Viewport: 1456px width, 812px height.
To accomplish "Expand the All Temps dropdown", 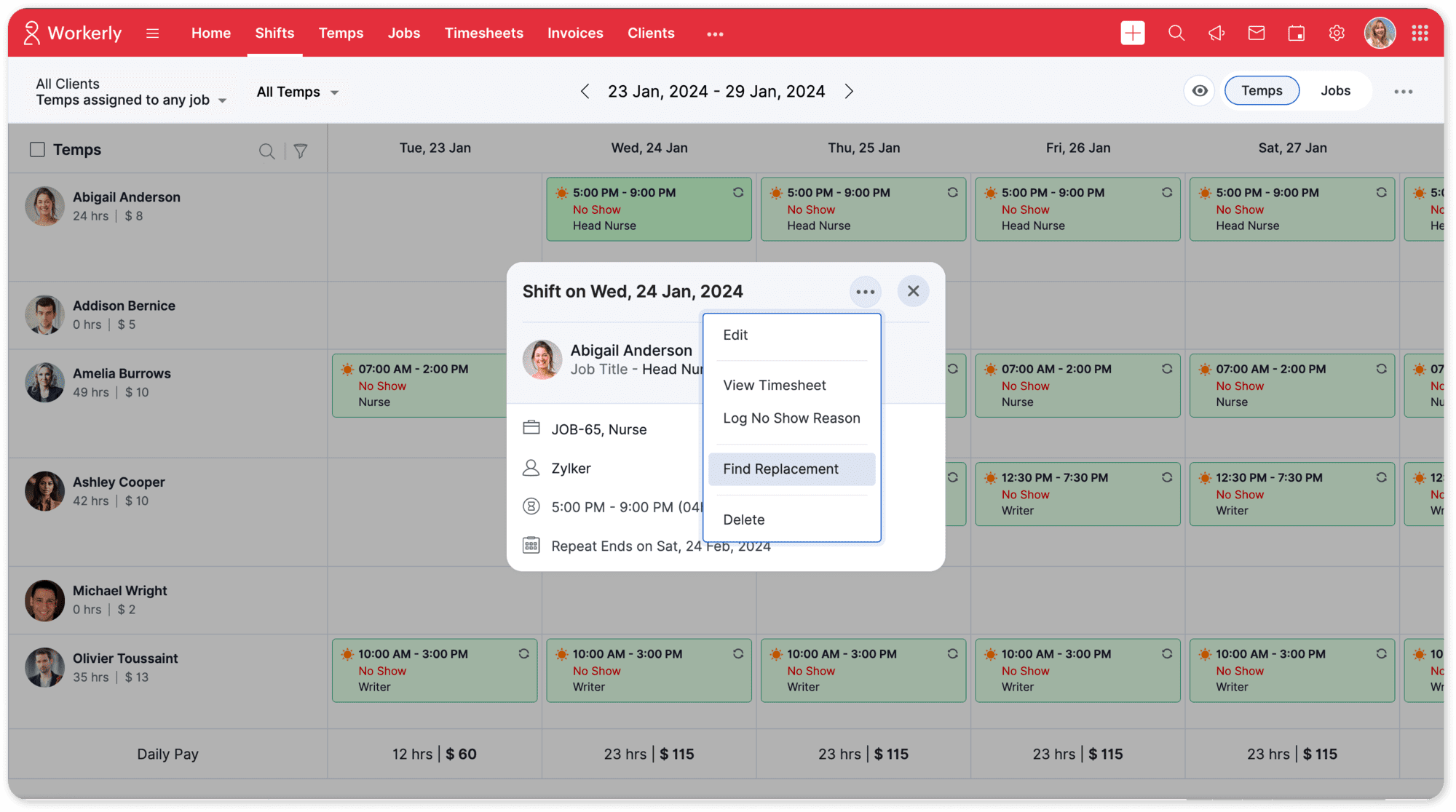I will tap(297, 92).
